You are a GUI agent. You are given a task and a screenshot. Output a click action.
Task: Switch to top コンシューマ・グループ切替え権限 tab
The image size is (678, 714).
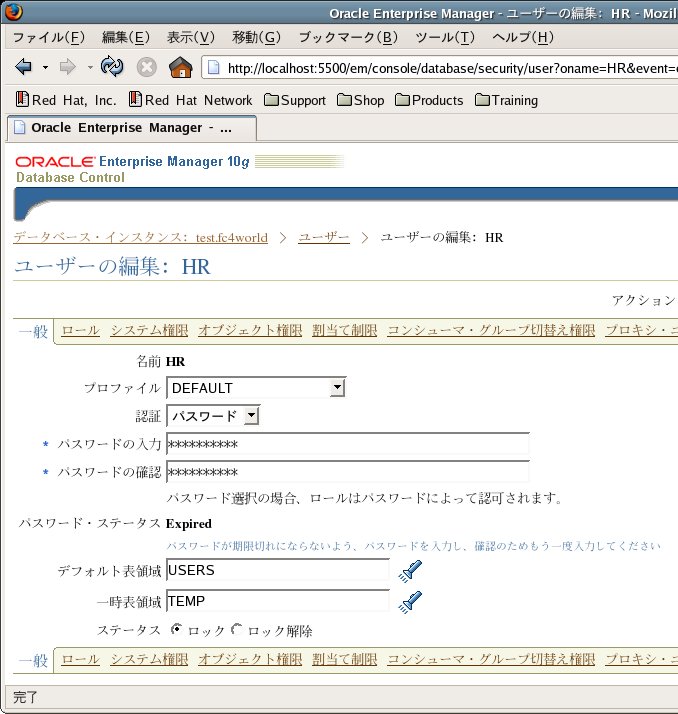click(491, 330)
